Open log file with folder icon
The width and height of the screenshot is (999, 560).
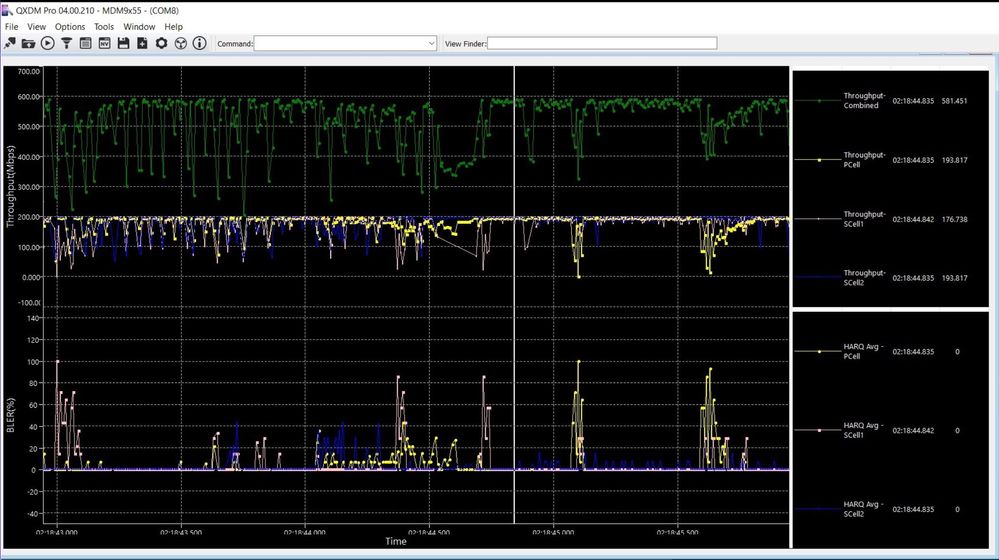click(29, 43)
